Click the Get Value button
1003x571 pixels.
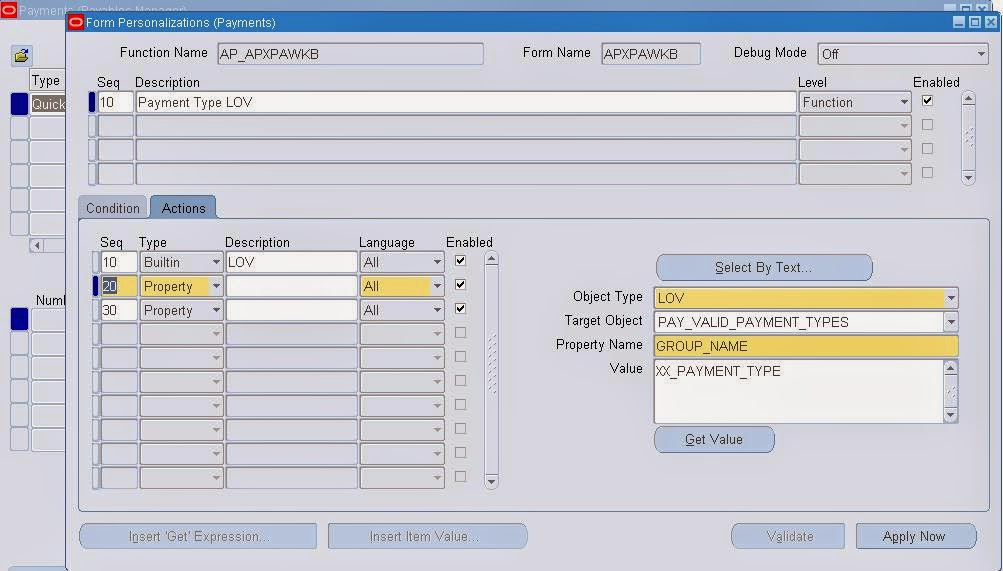[x=714, y=439]
